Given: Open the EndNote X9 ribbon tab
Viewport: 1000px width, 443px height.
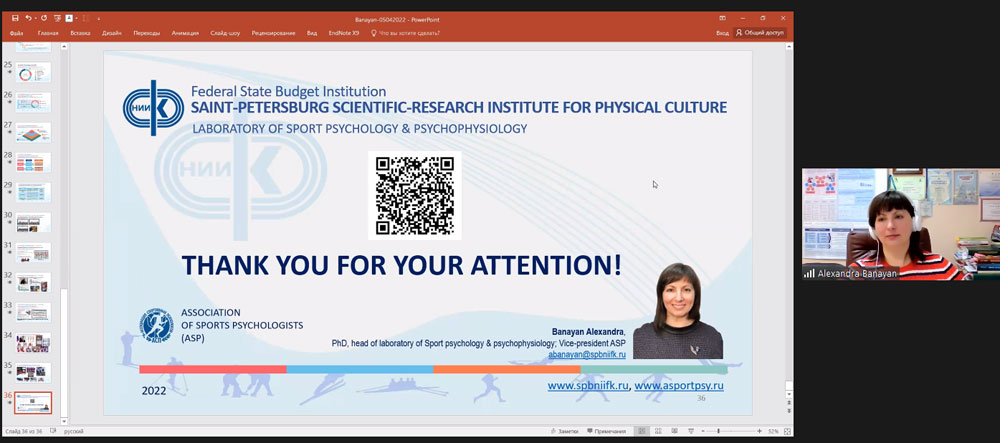Looking at the screenshot, I should (344, 33).
